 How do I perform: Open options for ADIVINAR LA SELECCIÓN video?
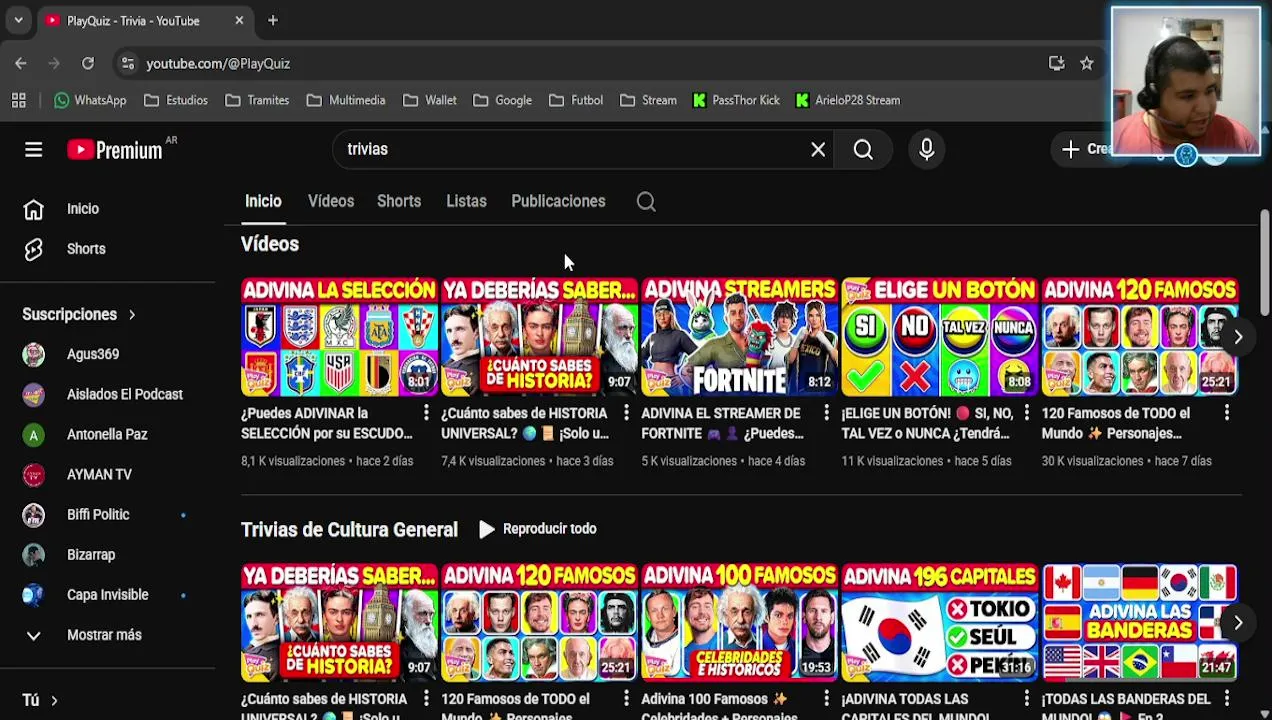click(x=426, y=412)
